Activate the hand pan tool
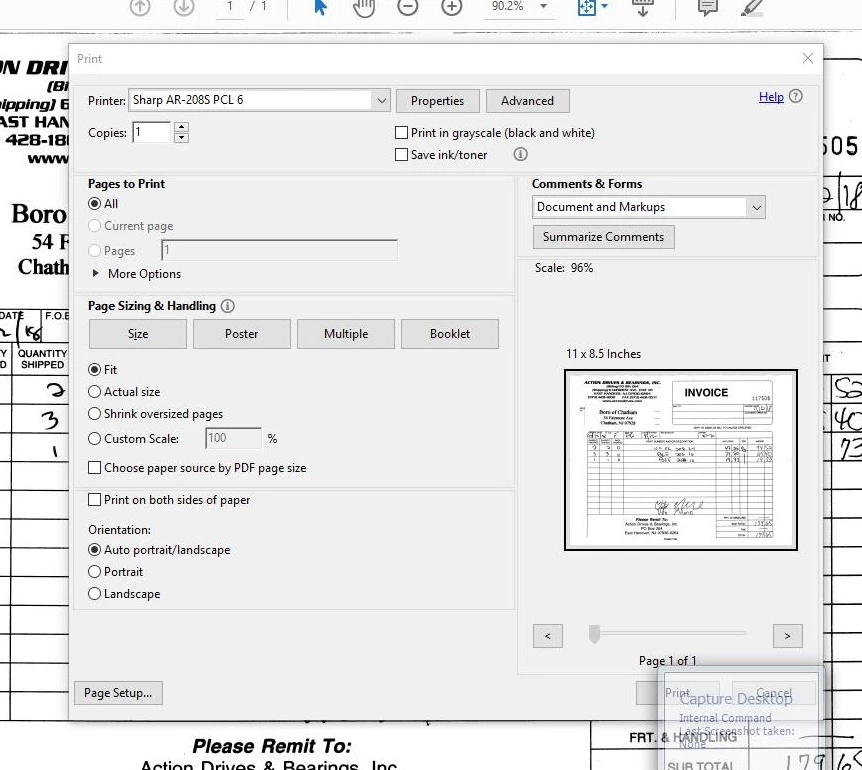 pos(364,7)
